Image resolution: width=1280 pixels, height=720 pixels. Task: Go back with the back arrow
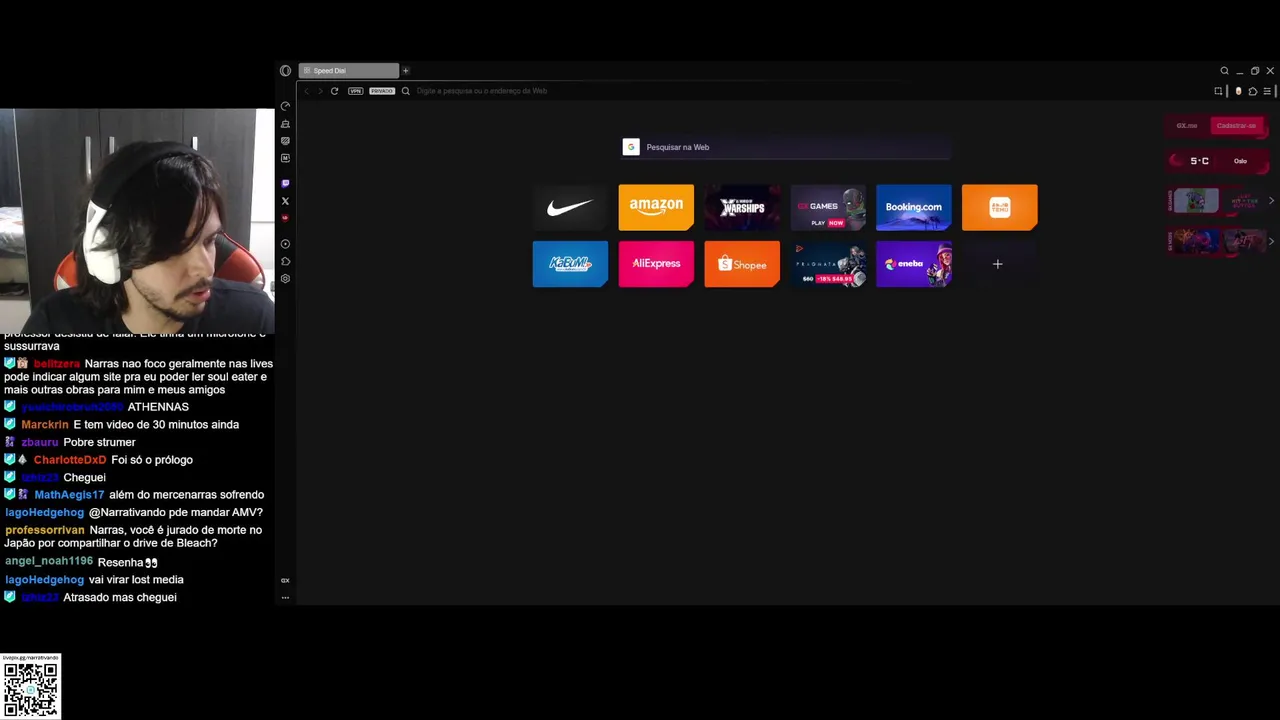[x=307, y=91]
